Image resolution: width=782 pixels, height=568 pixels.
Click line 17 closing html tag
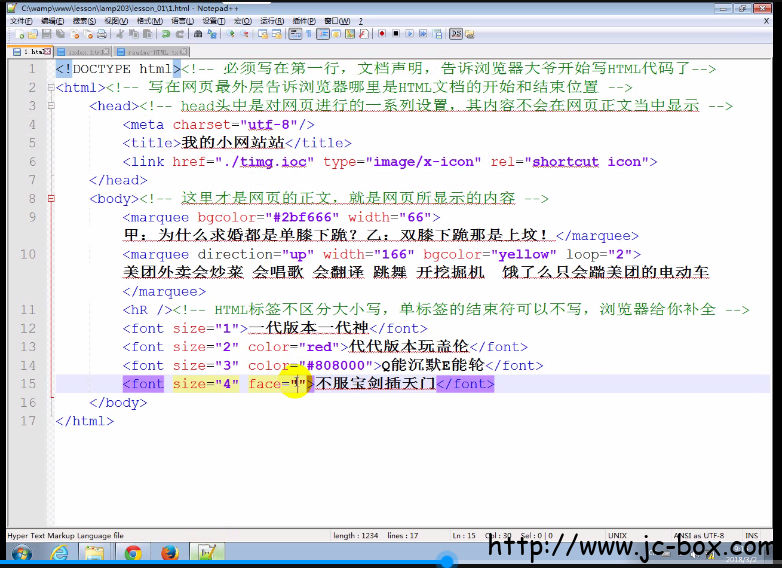point(84,421)
